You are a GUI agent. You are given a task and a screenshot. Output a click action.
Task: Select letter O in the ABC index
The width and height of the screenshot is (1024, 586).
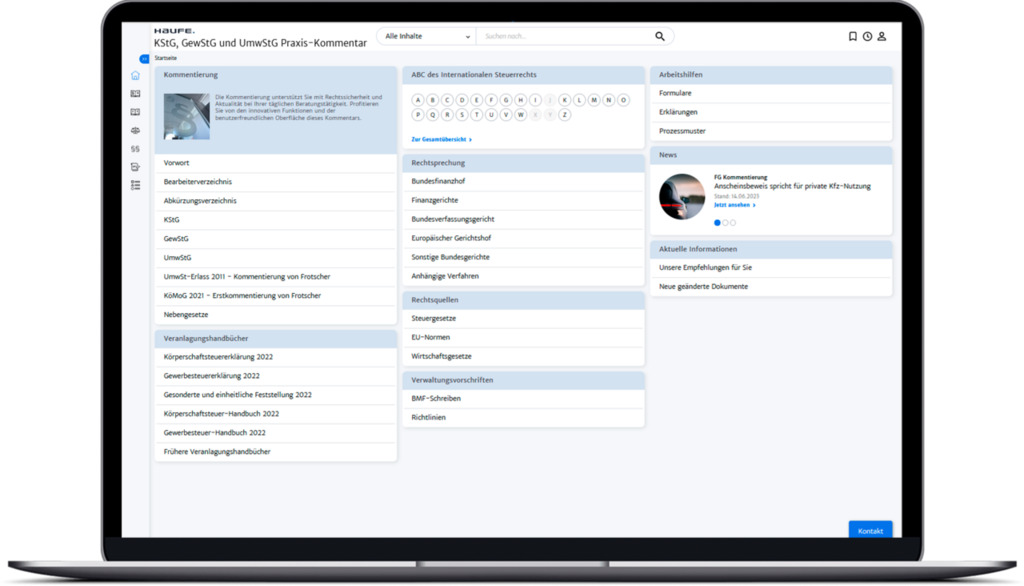pos(623,100)
